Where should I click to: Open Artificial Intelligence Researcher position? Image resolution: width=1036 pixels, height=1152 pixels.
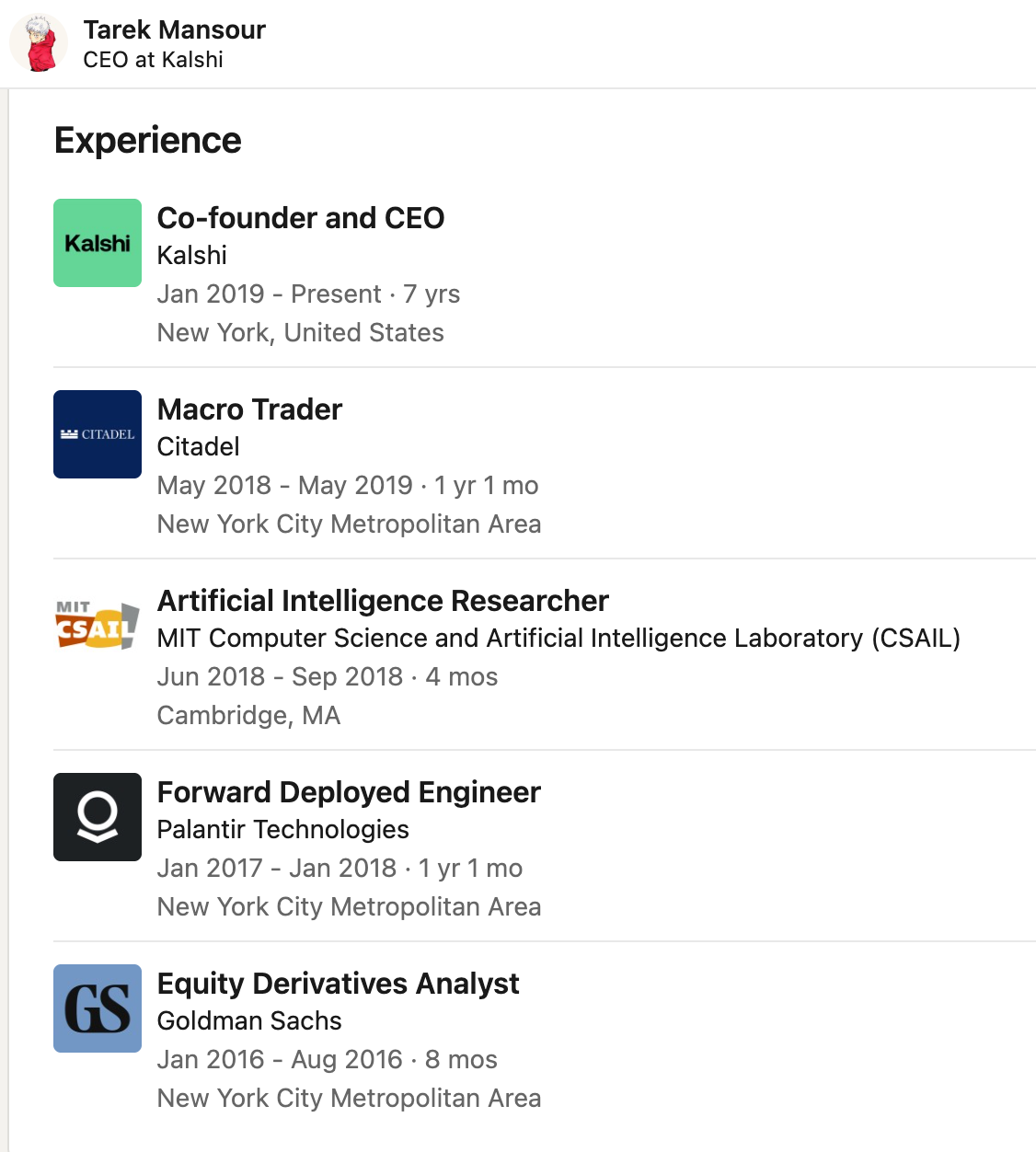[383, 601]
